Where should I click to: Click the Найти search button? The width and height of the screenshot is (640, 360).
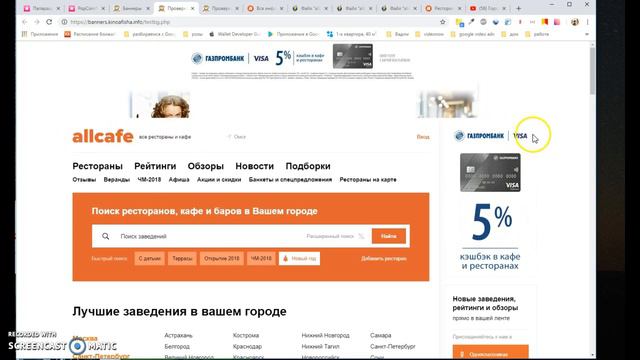(389, 236)
